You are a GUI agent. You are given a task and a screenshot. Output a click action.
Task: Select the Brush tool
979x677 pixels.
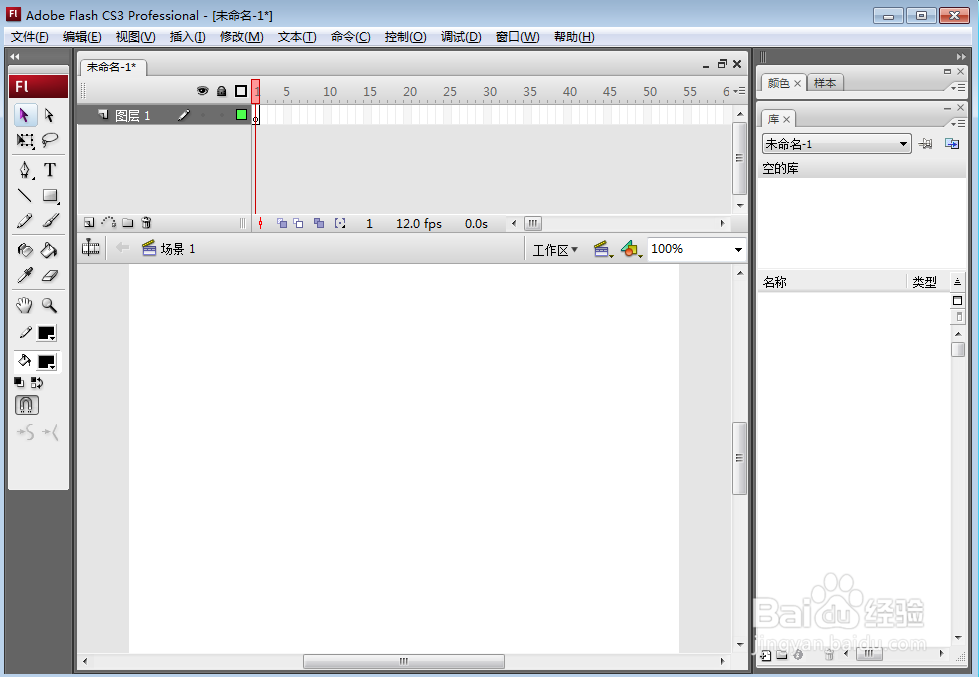[50, 220]
